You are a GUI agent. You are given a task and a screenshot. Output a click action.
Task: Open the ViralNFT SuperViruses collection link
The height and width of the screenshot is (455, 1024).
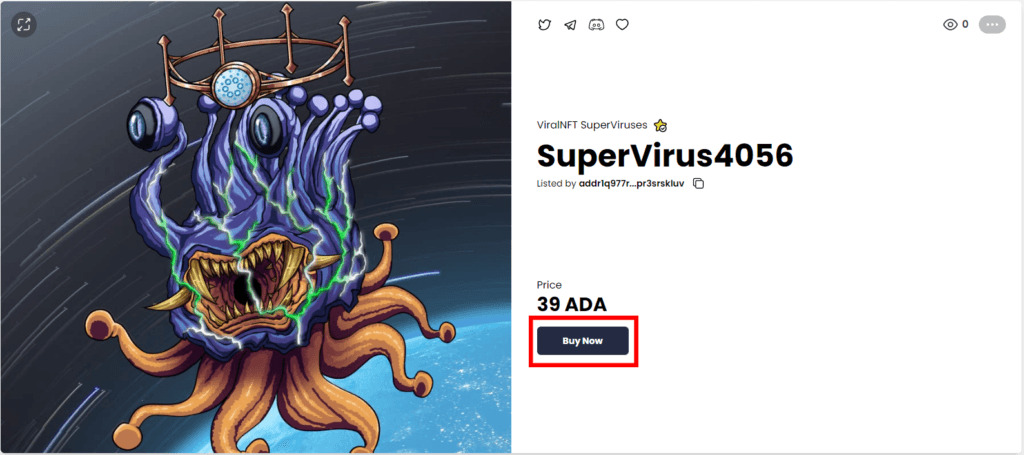(592, 125)
